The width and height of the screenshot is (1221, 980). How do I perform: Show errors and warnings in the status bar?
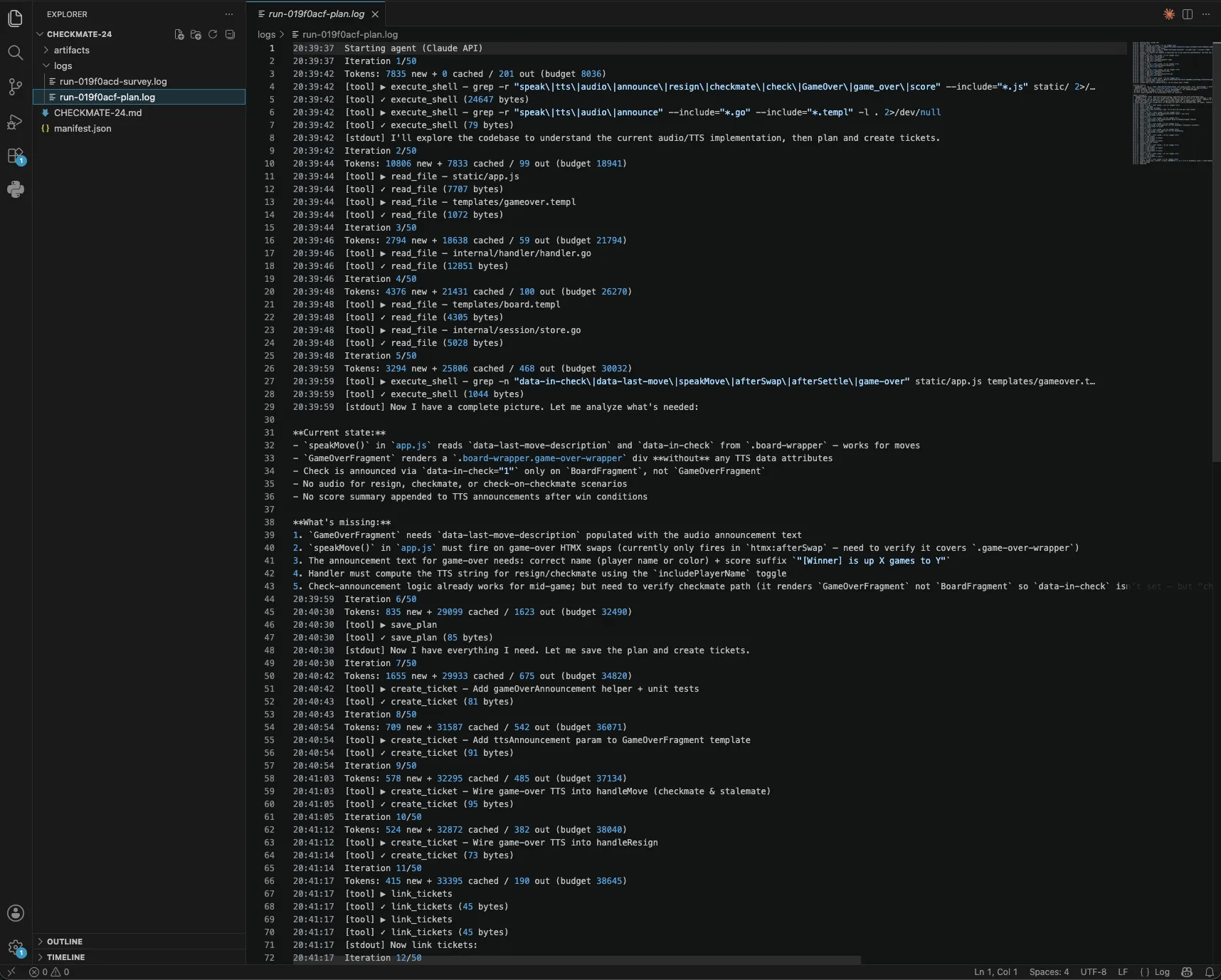(x=49, y=972)
